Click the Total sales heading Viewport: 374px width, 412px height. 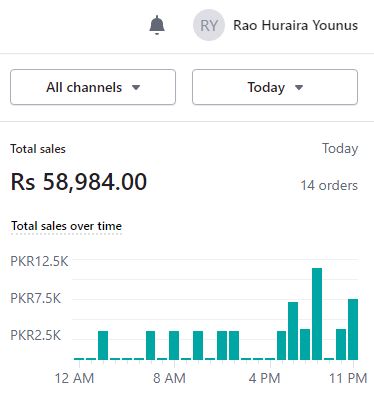click(38, 149)
